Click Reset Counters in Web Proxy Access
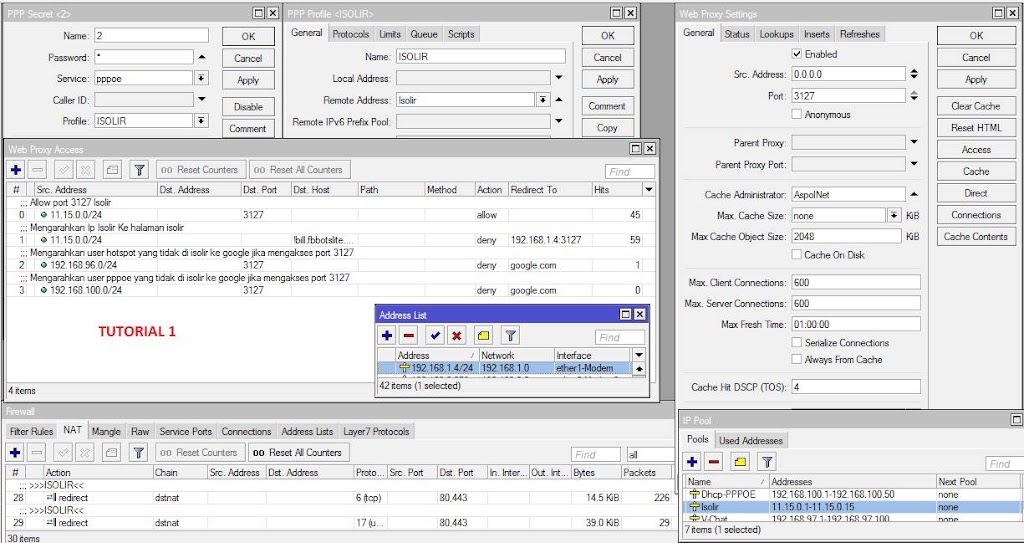 pos(201,170)
